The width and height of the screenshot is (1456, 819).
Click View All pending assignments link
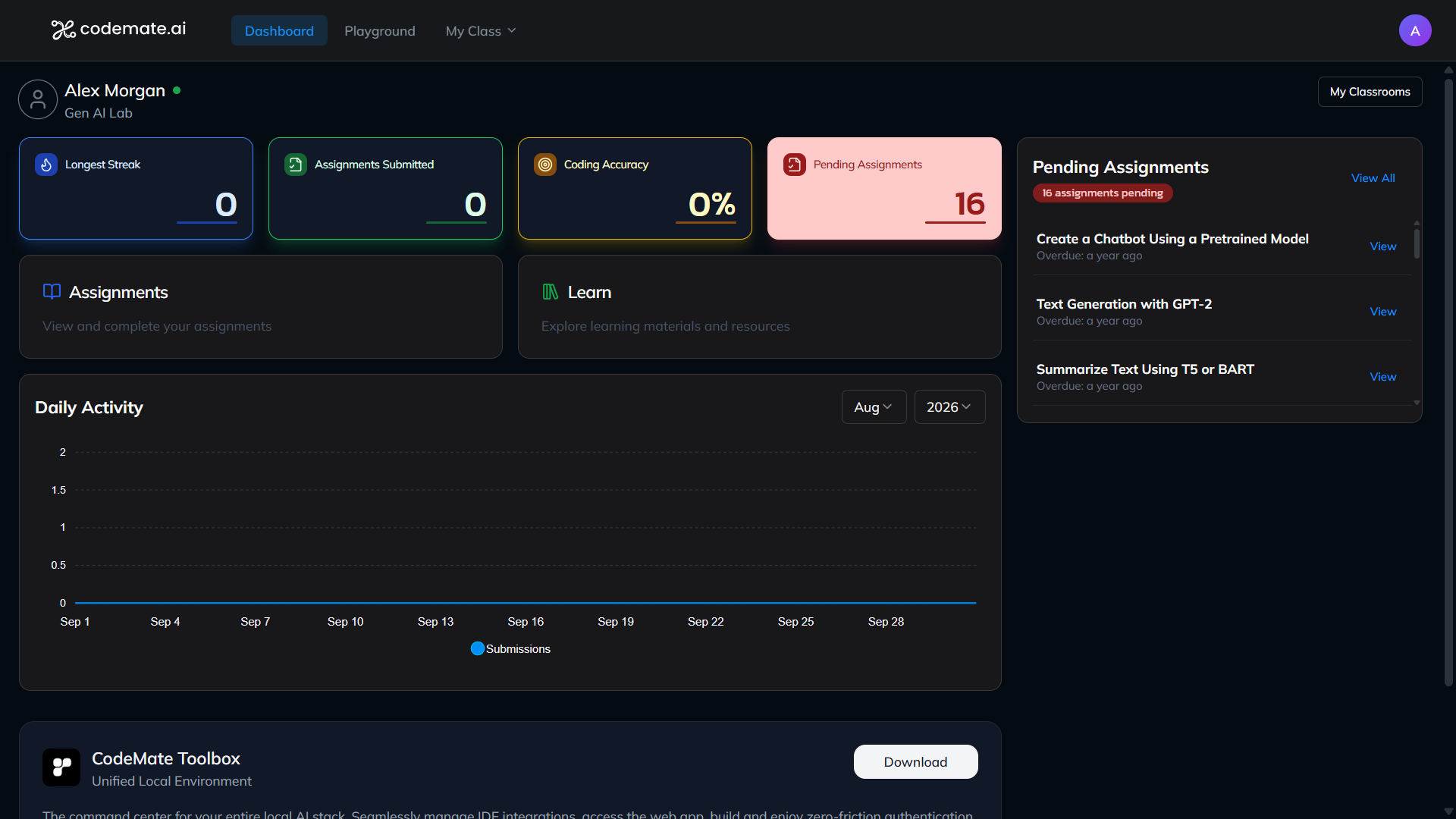pyautogui.click(x=1373, y=178)
